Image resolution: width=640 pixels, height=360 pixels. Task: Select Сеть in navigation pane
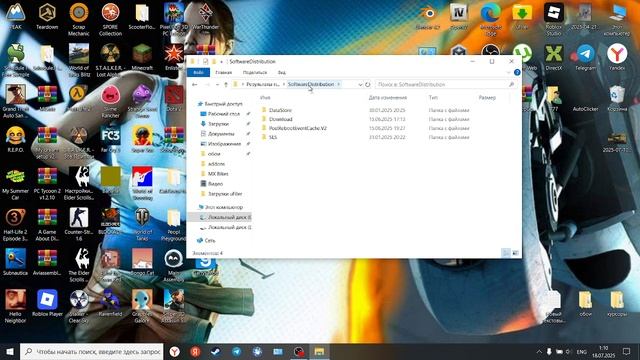(x=210, y=240)
